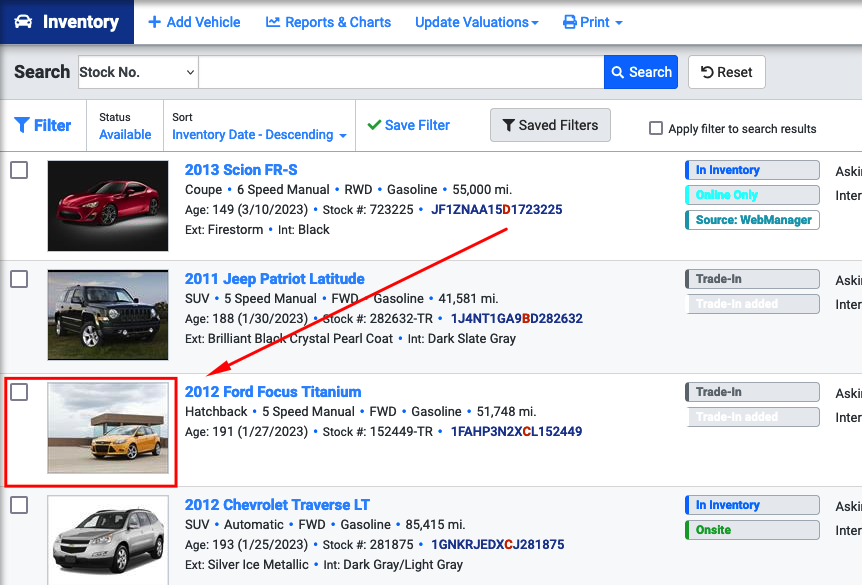Click the funnel icon in Saved Filters
Screen dimensions: 862x585
[509, 125]
